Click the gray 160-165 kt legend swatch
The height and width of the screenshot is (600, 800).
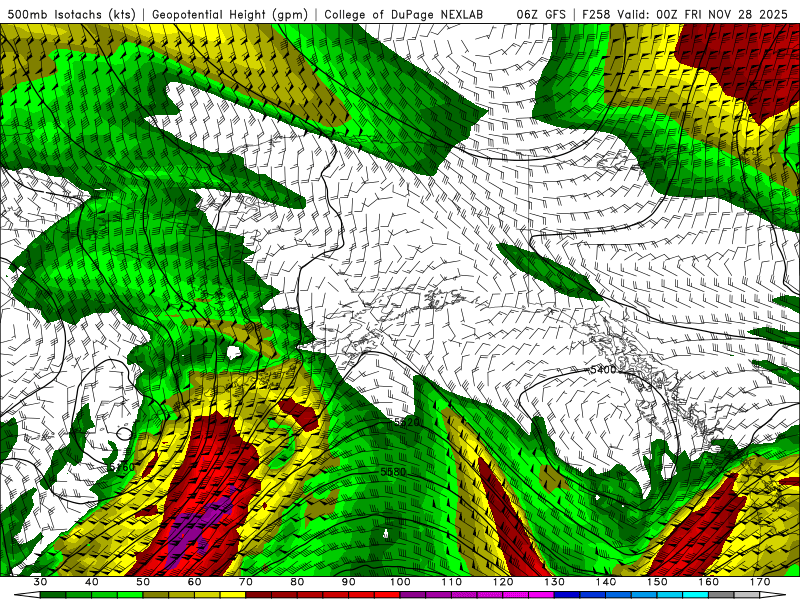coord(721,595)
